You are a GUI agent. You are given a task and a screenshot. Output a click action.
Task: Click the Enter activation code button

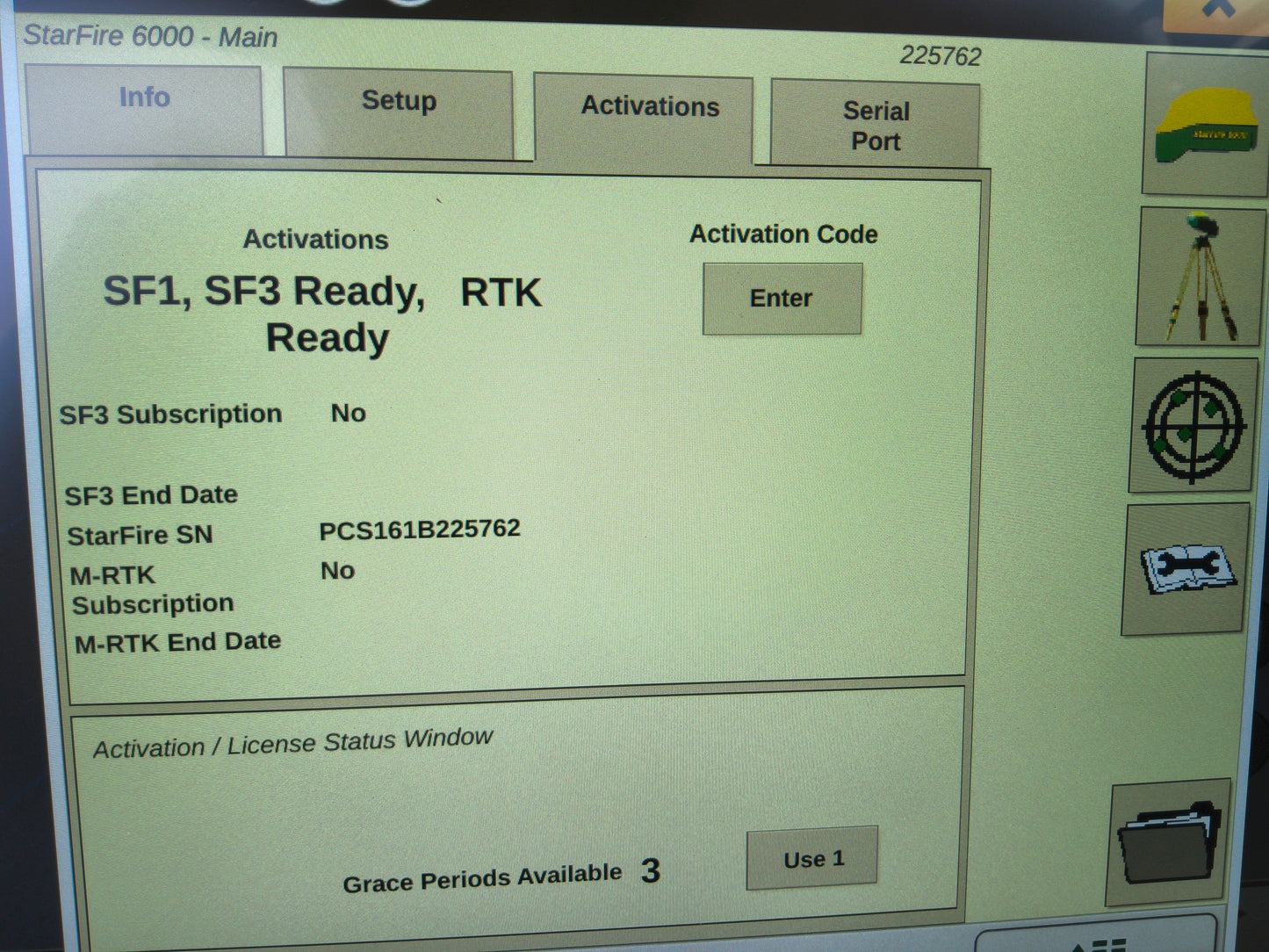coord(782,299)
